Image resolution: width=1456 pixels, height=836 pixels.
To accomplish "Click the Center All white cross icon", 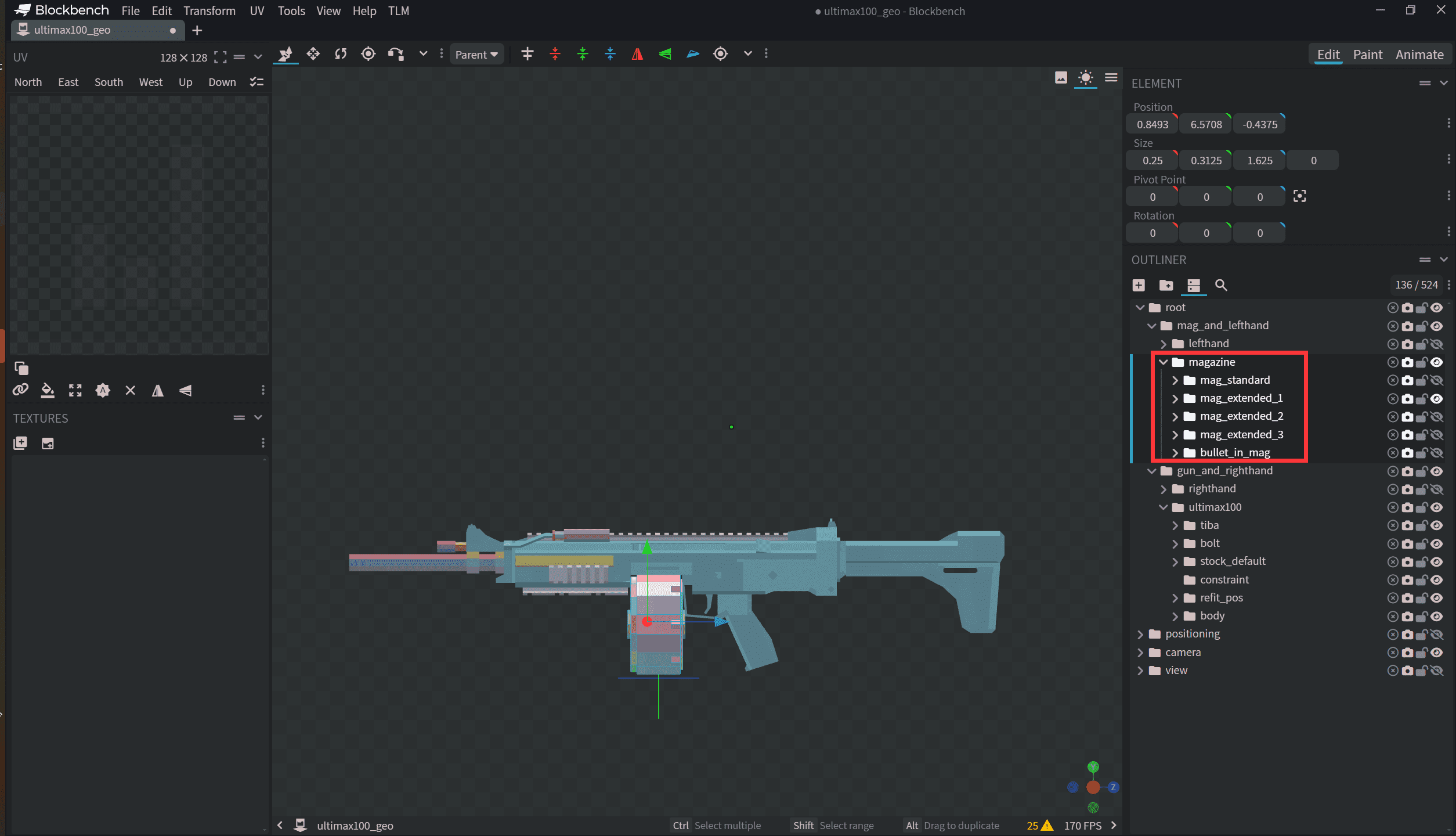I will [x=527, y=54].
